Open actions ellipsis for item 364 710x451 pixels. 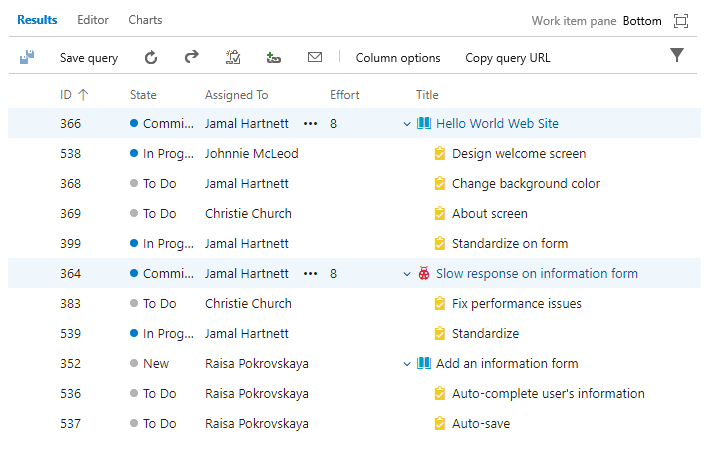pyautogui.click(x=310, y=274)
